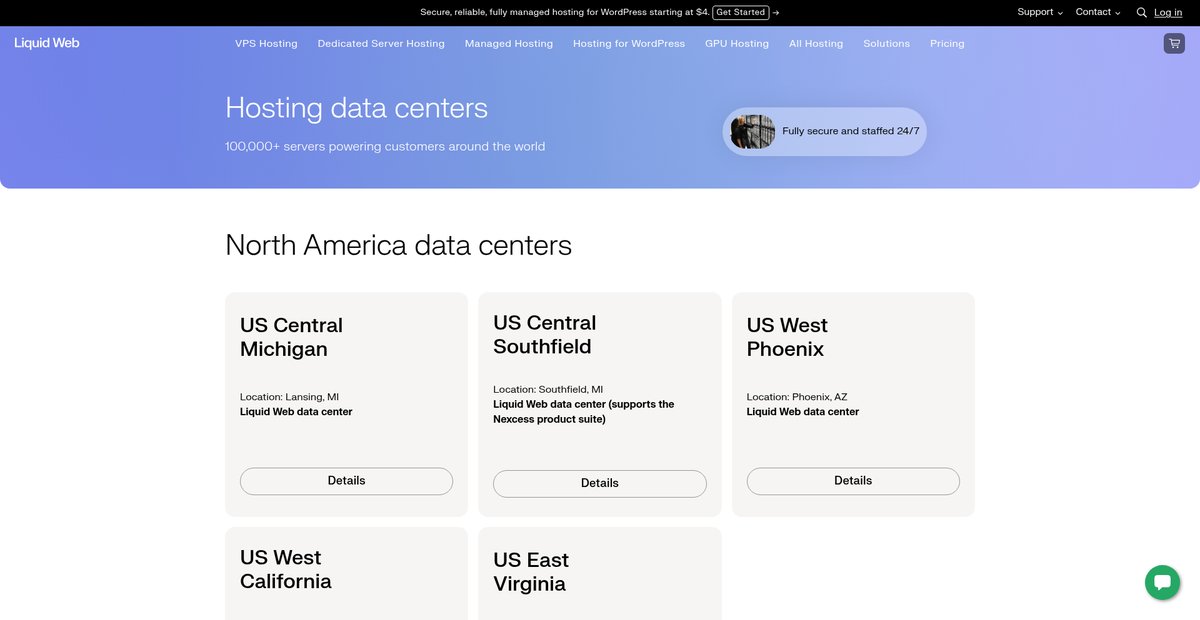Click Get Started in top banner
1200x620 pixels.
click(741, 12)
